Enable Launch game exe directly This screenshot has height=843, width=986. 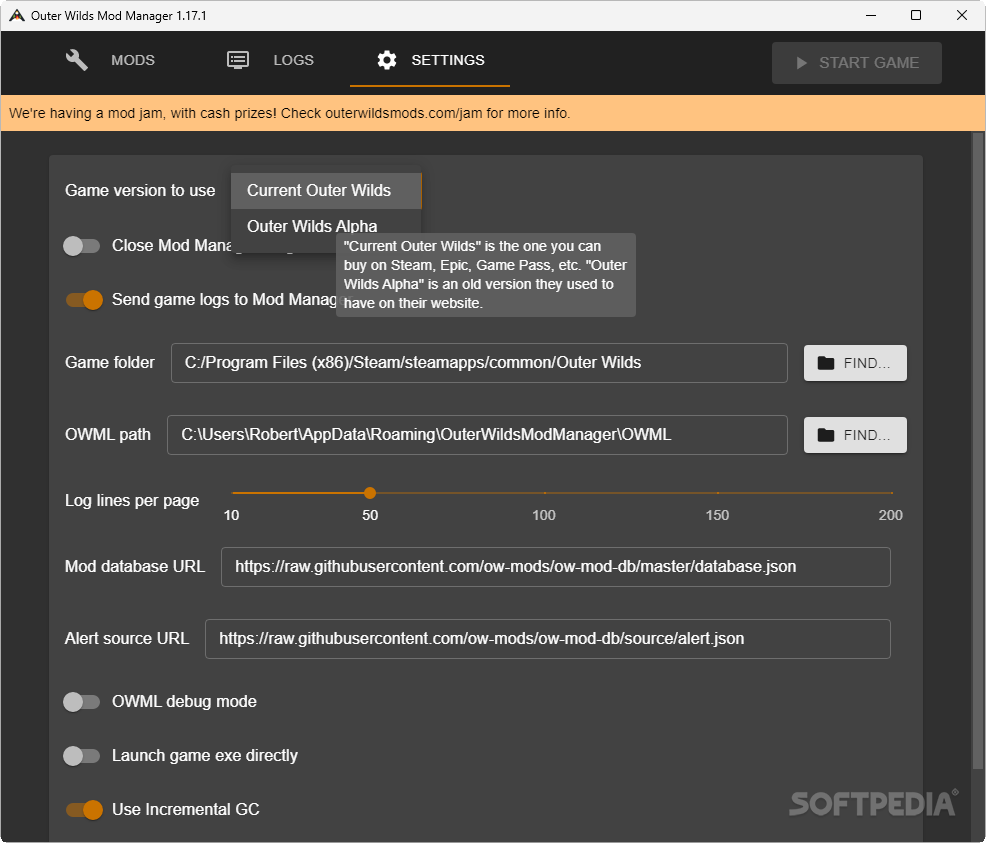point(82,756)
